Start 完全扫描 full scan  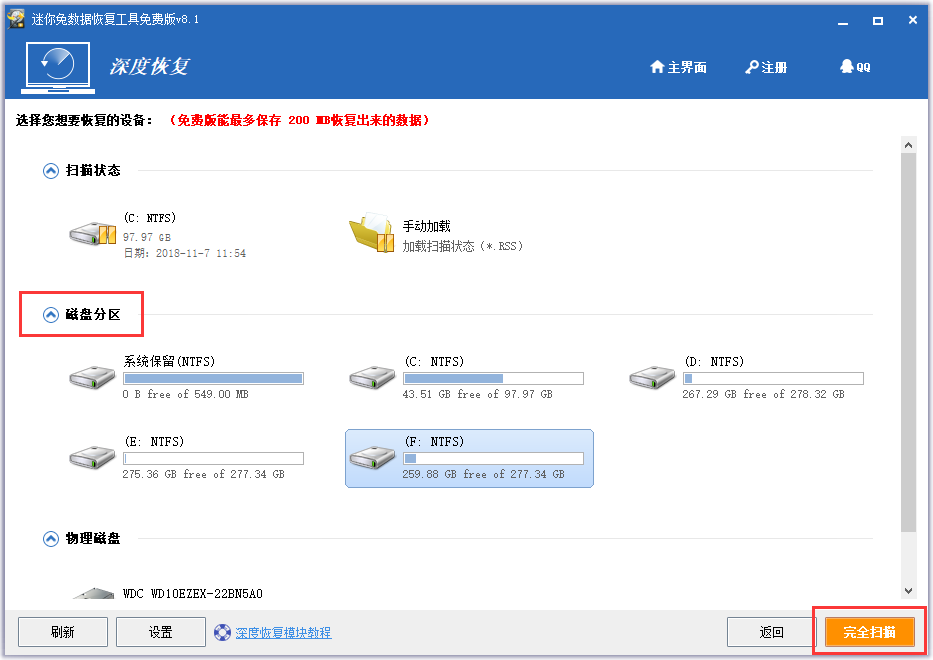[869, 632]
